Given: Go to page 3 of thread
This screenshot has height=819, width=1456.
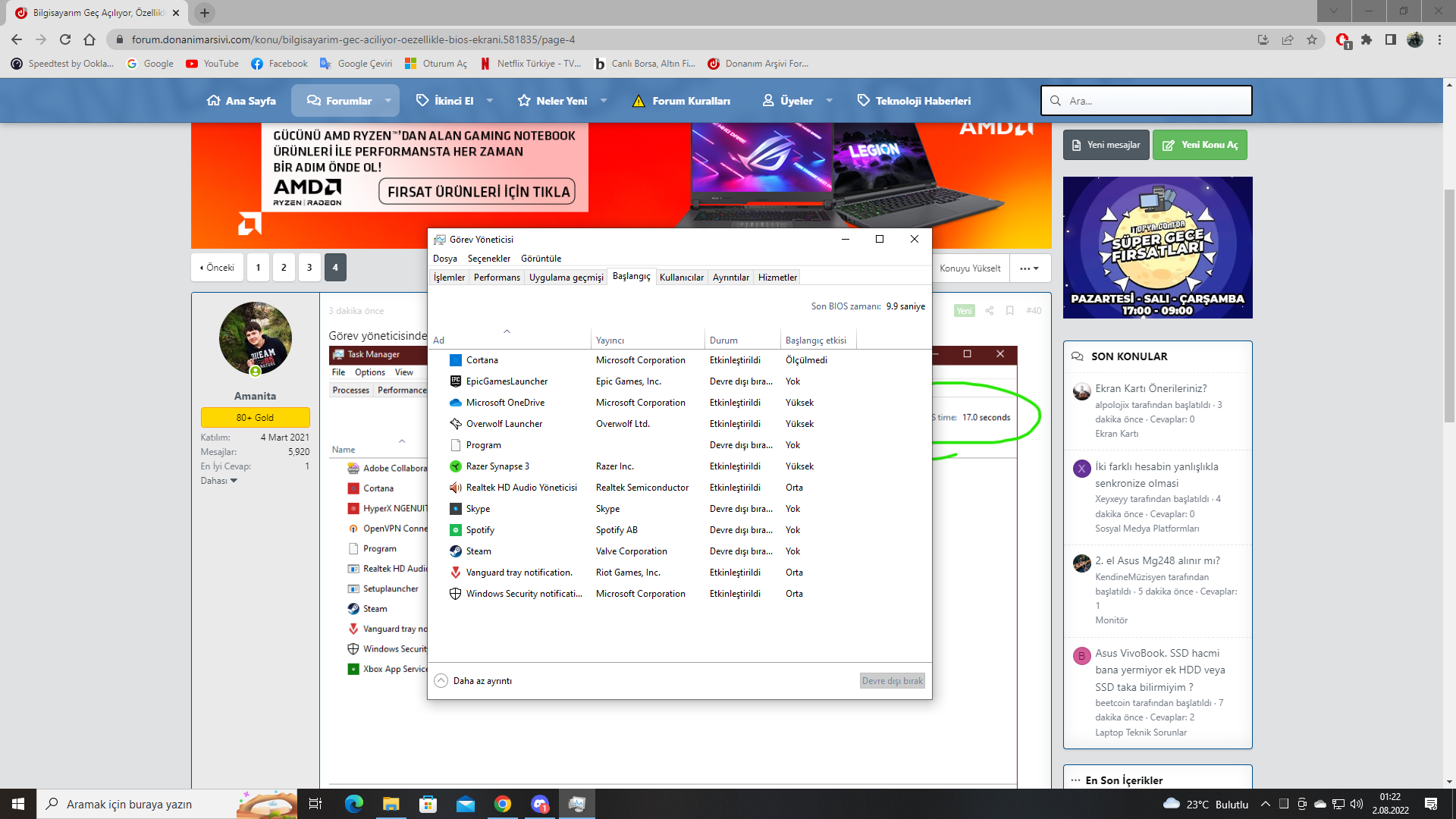Looking at the screenshot, I should pyautogui.click(x=309, y=268).
